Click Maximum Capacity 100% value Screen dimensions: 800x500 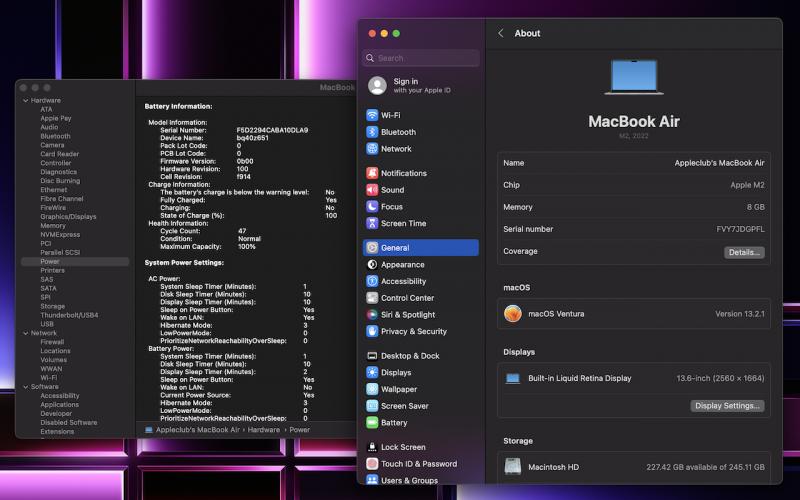(246, 246)
